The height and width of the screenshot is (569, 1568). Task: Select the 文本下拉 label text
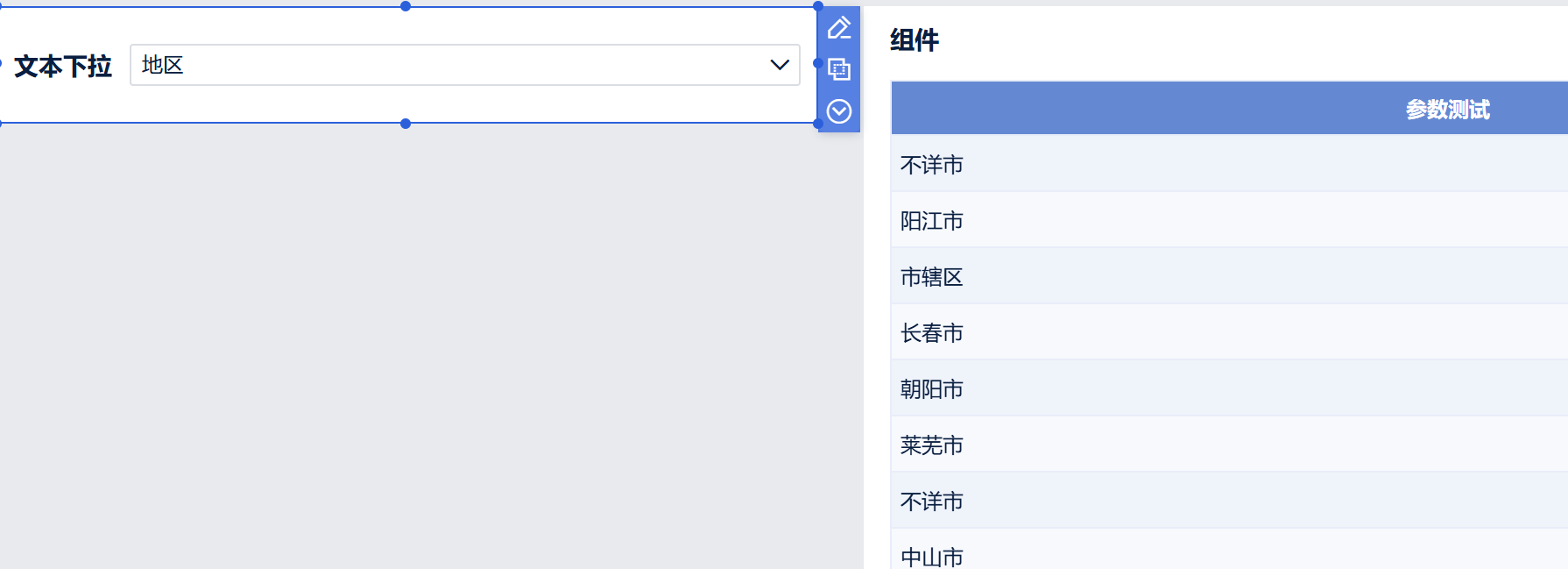pos(63,66)
